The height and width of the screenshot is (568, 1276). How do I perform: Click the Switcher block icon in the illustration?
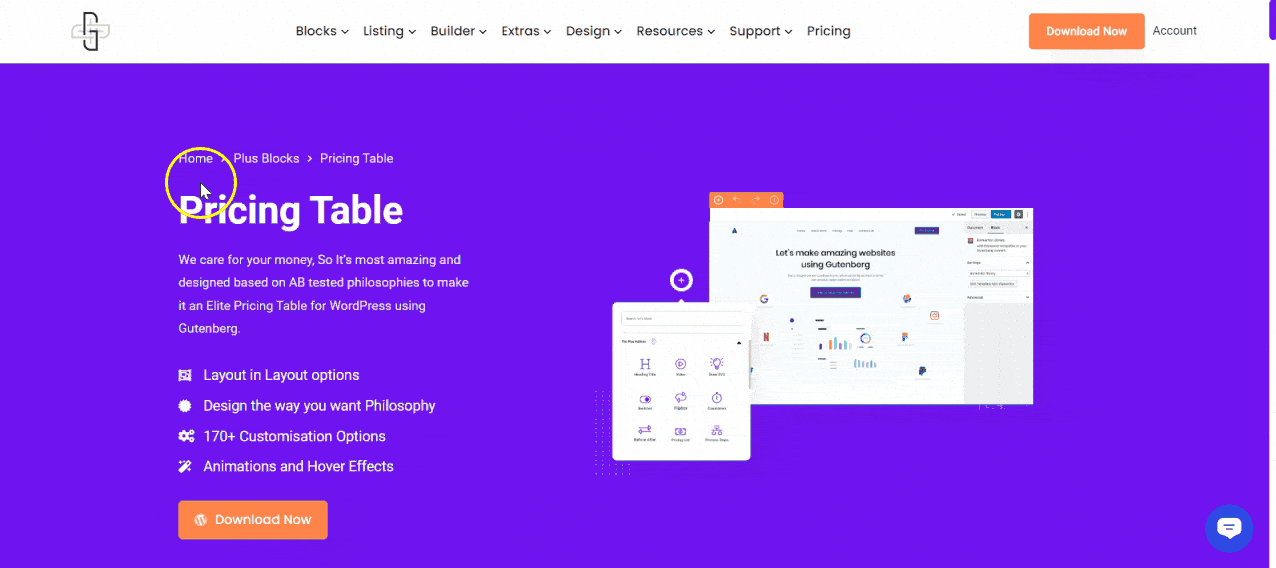pyautogui.click(x=645, y=399)
